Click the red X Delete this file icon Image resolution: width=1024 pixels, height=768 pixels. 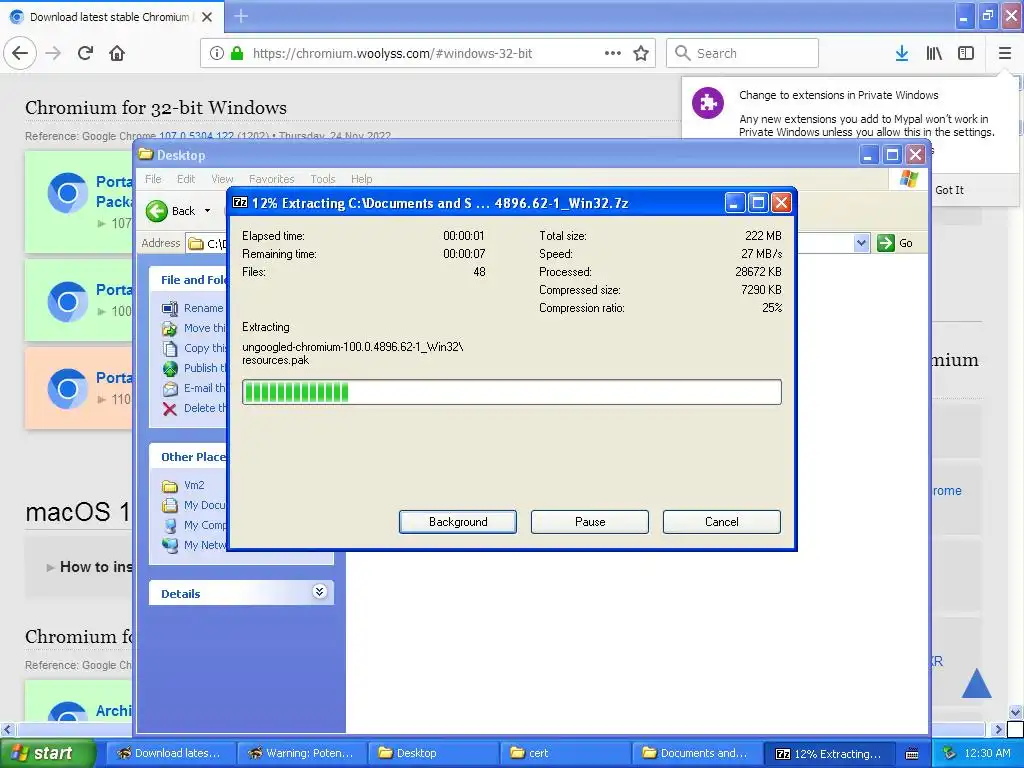pyautogui.click(x=170, y=409)
